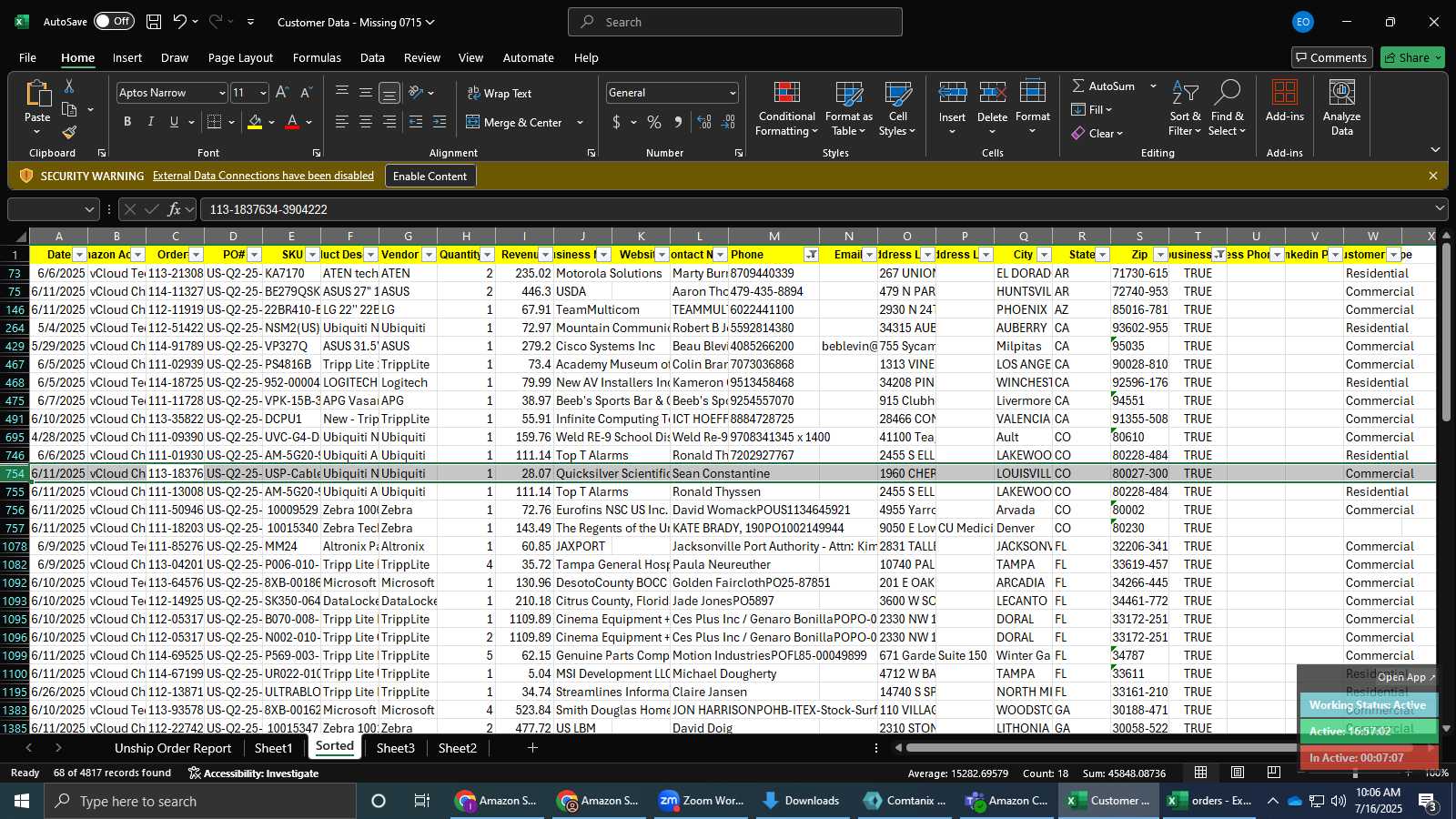The image size is (1456, 819).
Task: Expand the font size dropdown
Action: [263, 93]
